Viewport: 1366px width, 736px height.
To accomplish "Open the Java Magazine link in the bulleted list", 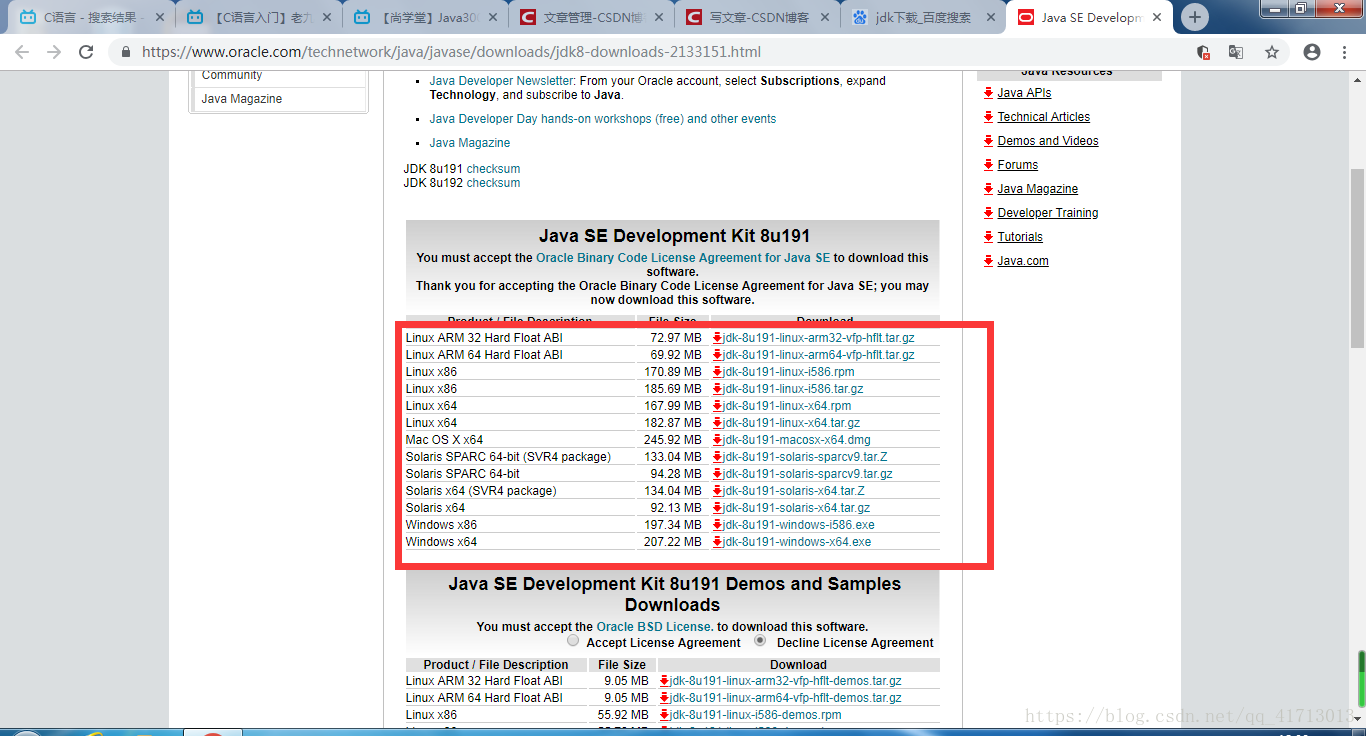I will pyautogui.click(x=470, y=143).
